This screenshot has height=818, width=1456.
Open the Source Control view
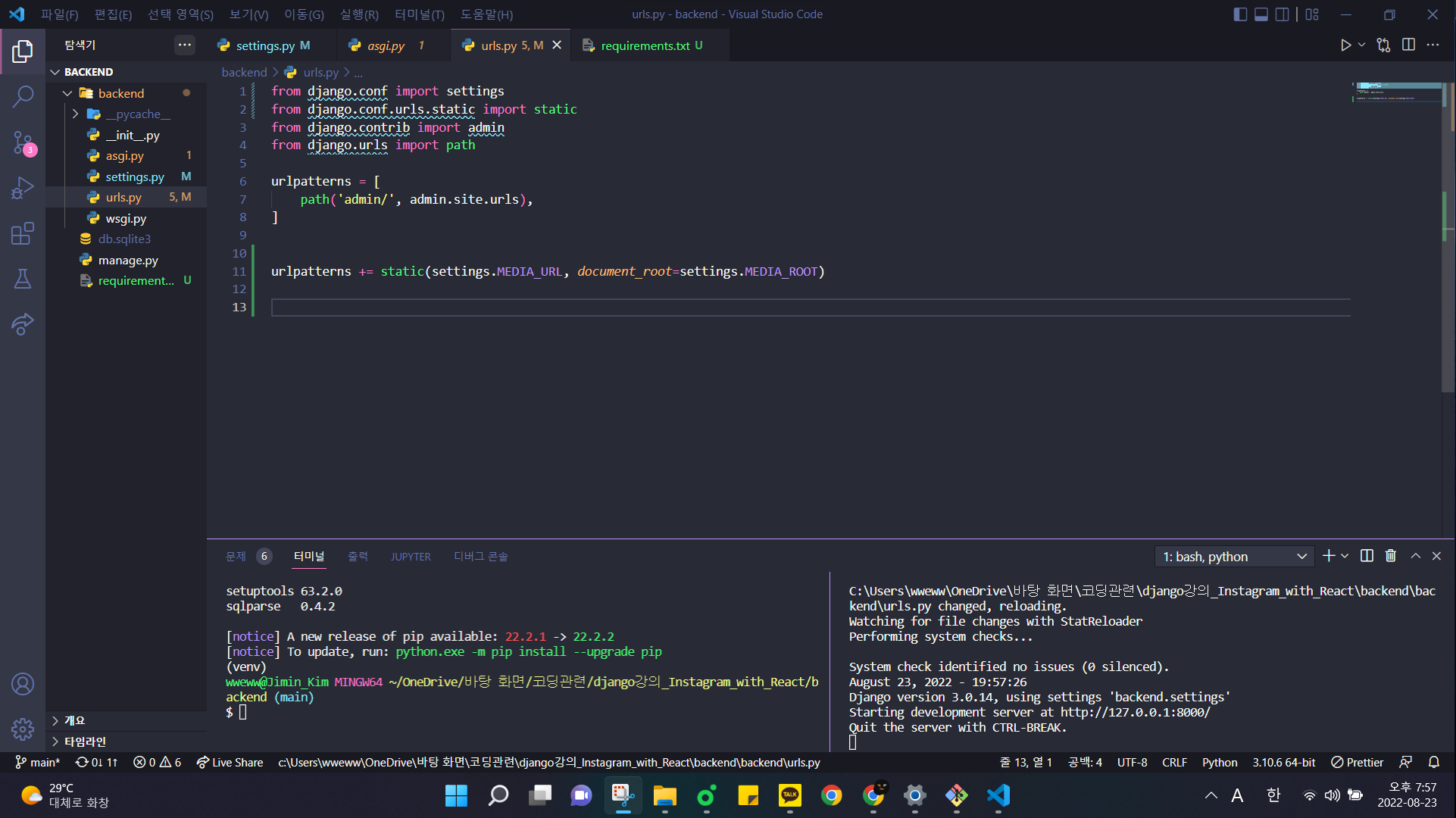click(x=23, y=142)
